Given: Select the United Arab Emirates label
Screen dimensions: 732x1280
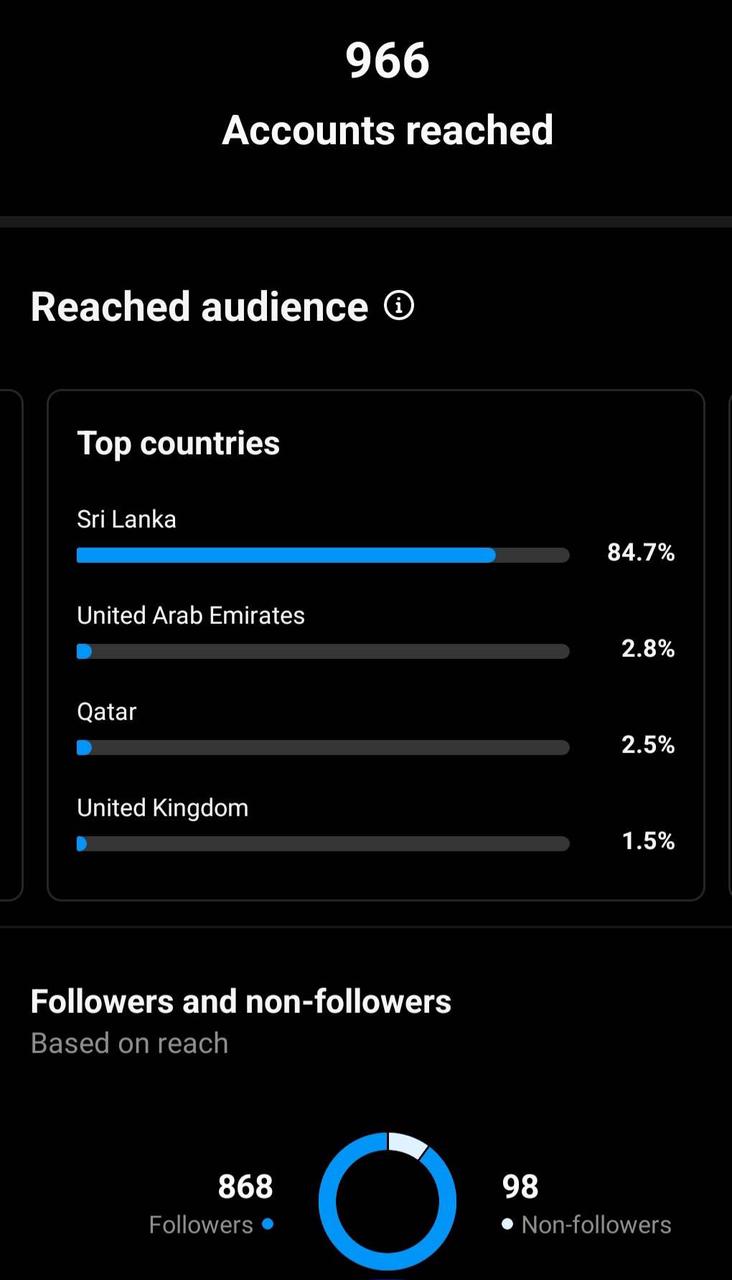Looking at the screenshot, I should [x=190, y=615].
